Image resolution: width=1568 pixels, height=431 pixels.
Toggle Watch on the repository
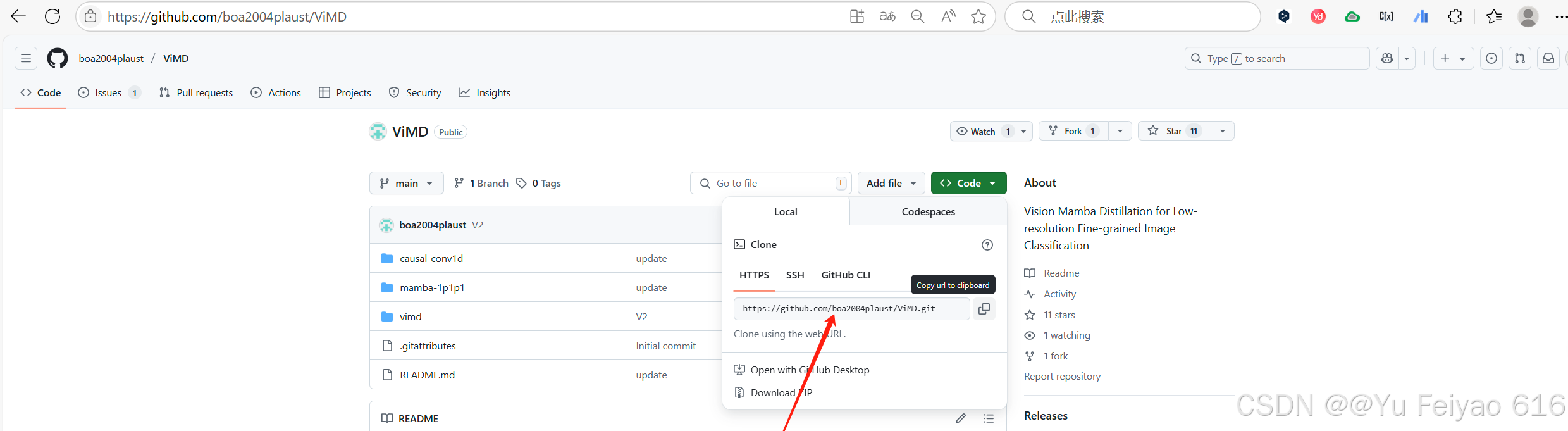(x=991, y=131)
